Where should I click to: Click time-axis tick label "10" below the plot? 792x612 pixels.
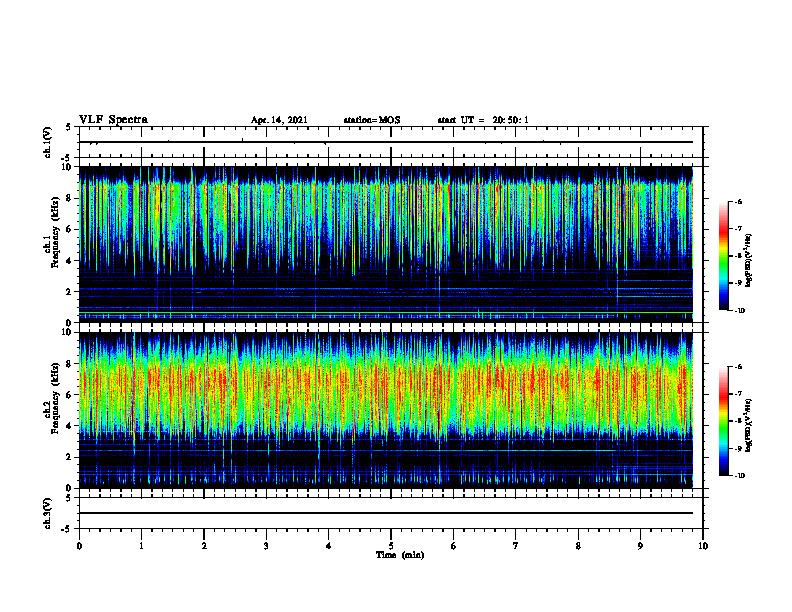click(703, 546)
